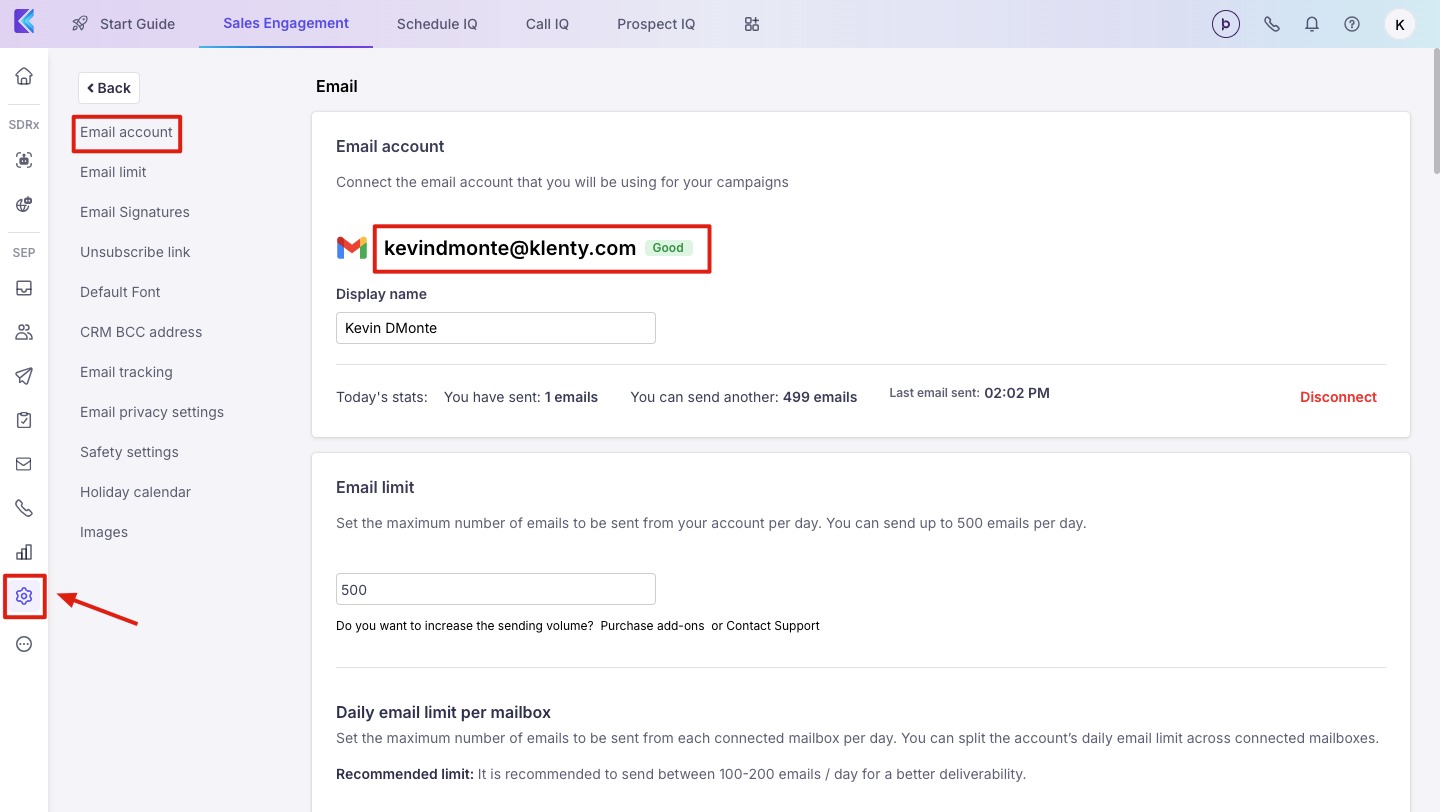Image resolution: width=1440 pixels, height=812 pixels.
Task: Open the notifications bell
Action: pos(1312,24)
